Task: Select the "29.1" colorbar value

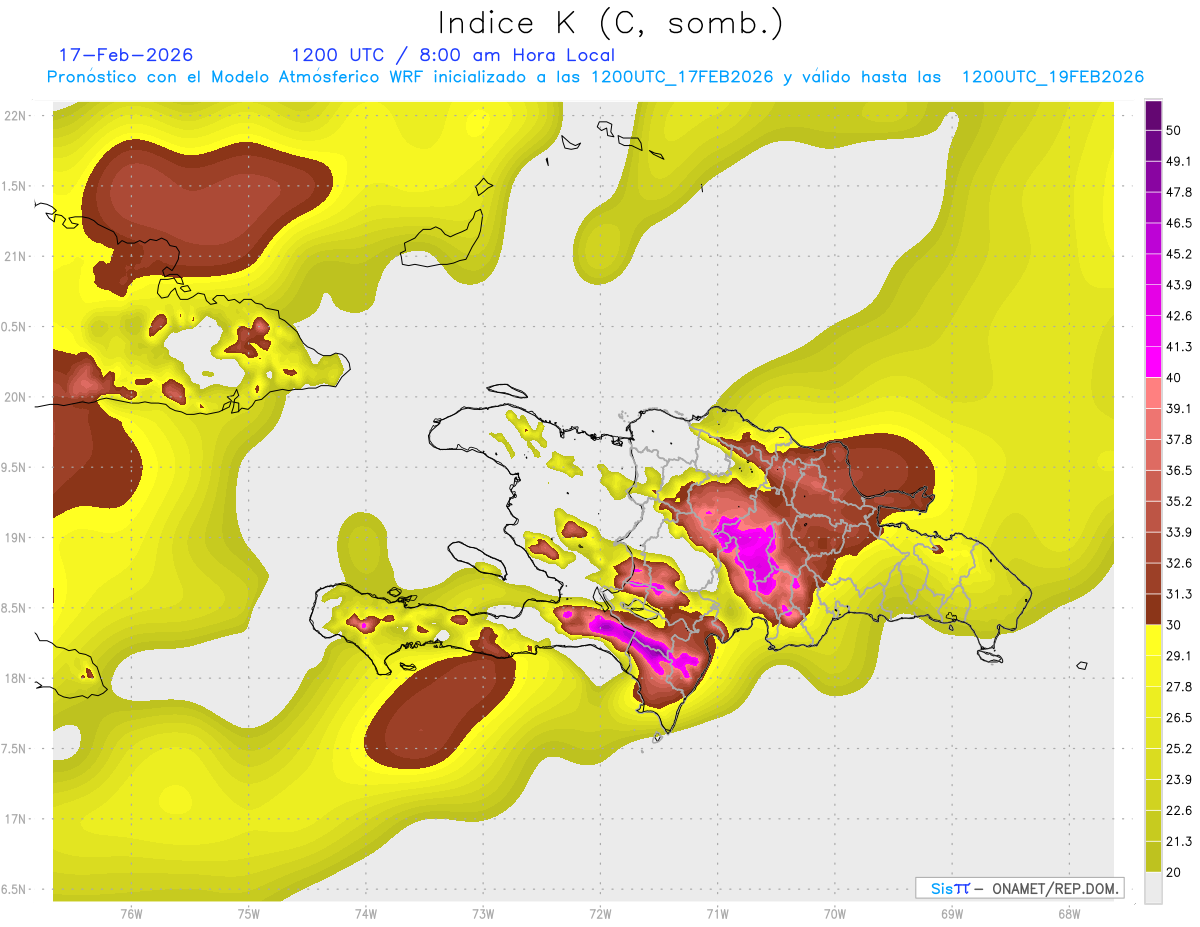Action: tap(1179, 656)
